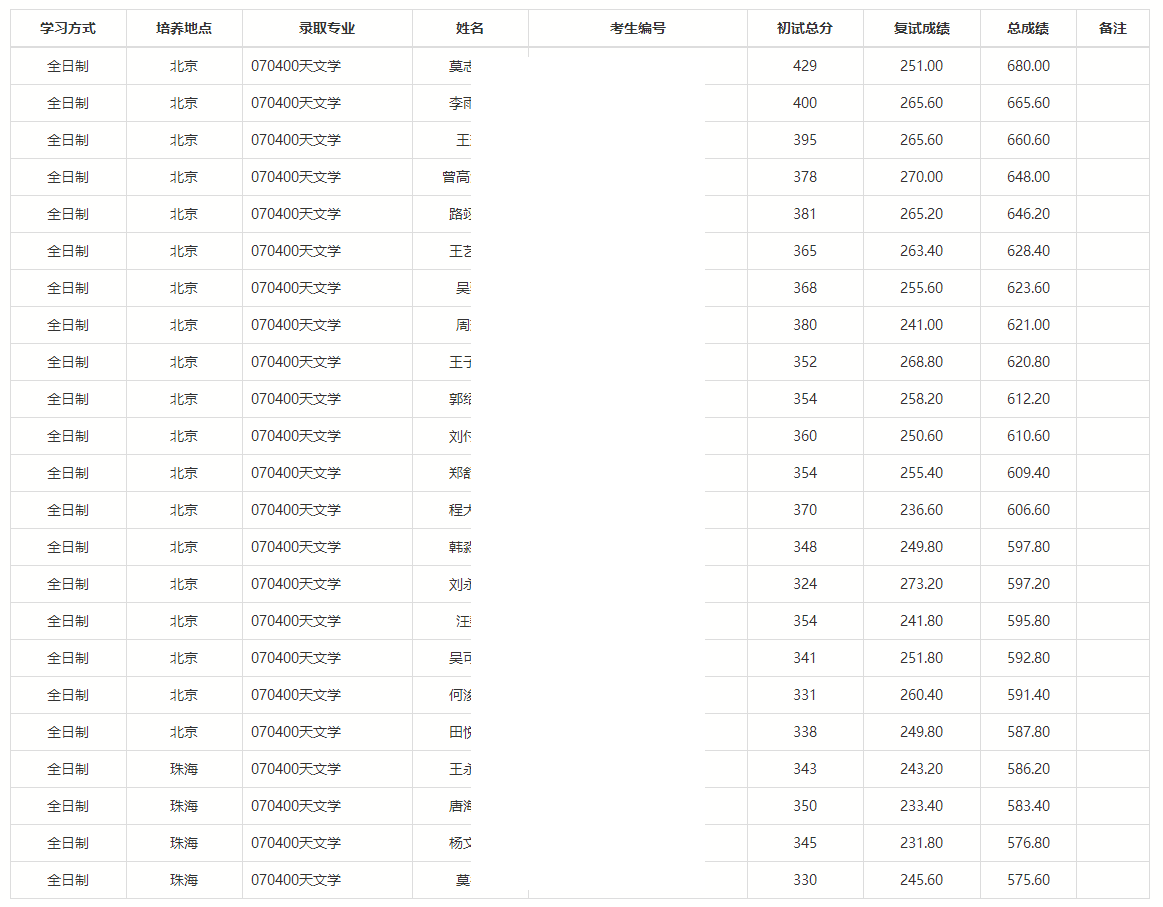The height and width of the screenshot is (907, 1163).
Task: Click the 考生编号 column header
Action: point(637,28)
